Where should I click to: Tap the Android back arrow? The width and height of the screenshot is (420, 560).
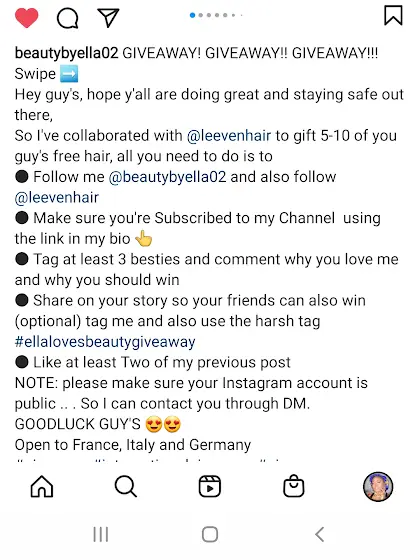[x=320, y=534]
